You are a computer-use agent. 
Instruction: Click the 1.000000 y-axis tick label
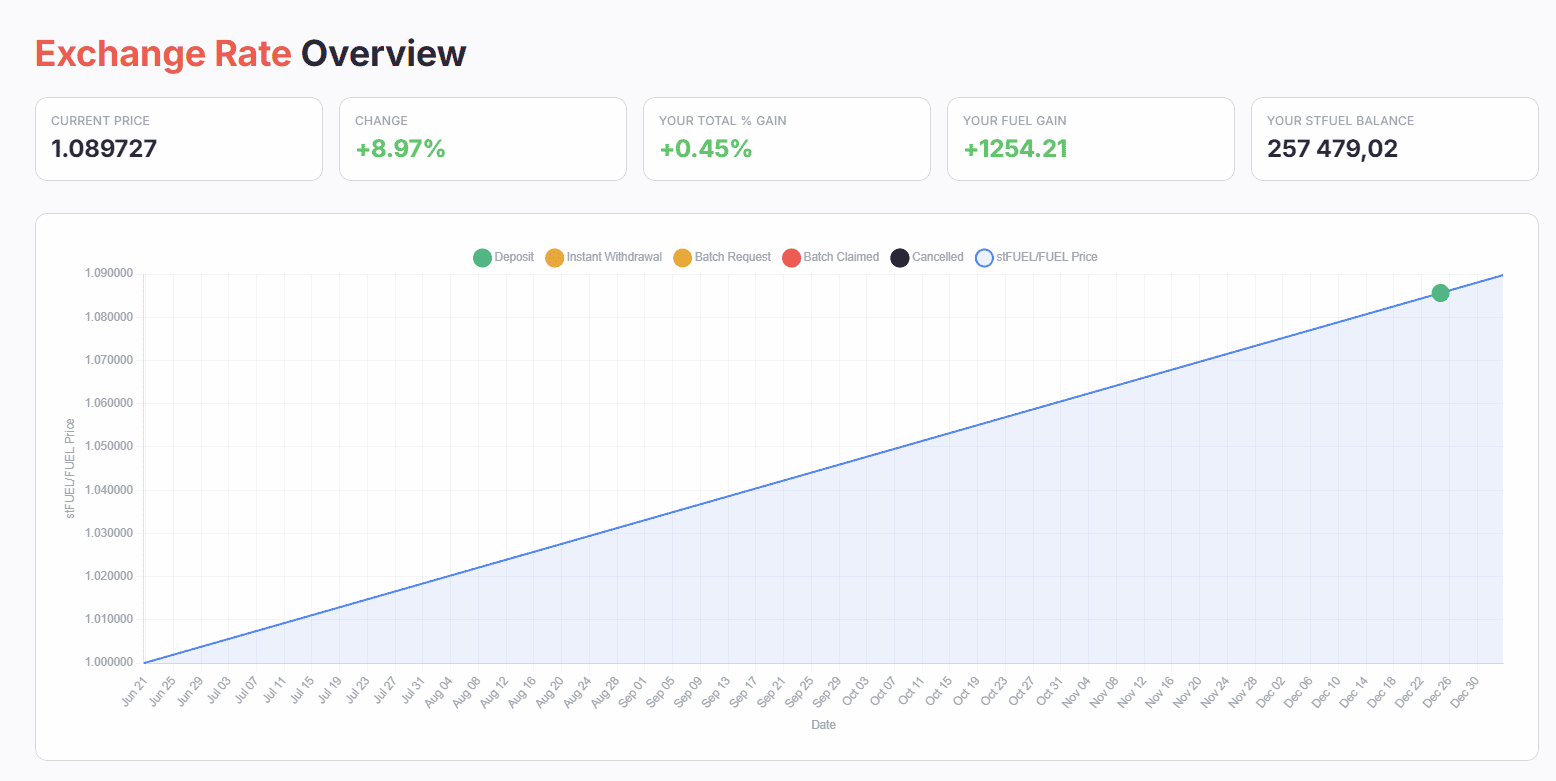tap(108, 662)
